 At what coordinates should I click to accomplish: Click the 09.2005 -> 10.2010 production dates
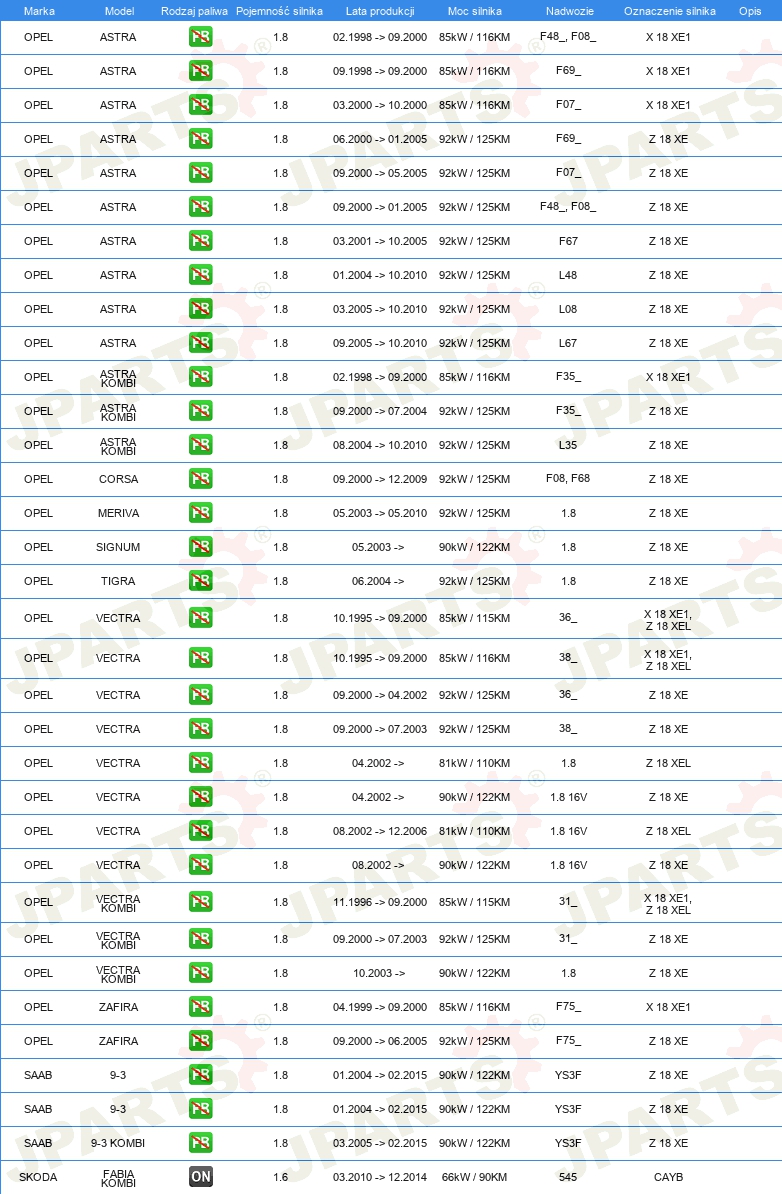tap(380, 343)
